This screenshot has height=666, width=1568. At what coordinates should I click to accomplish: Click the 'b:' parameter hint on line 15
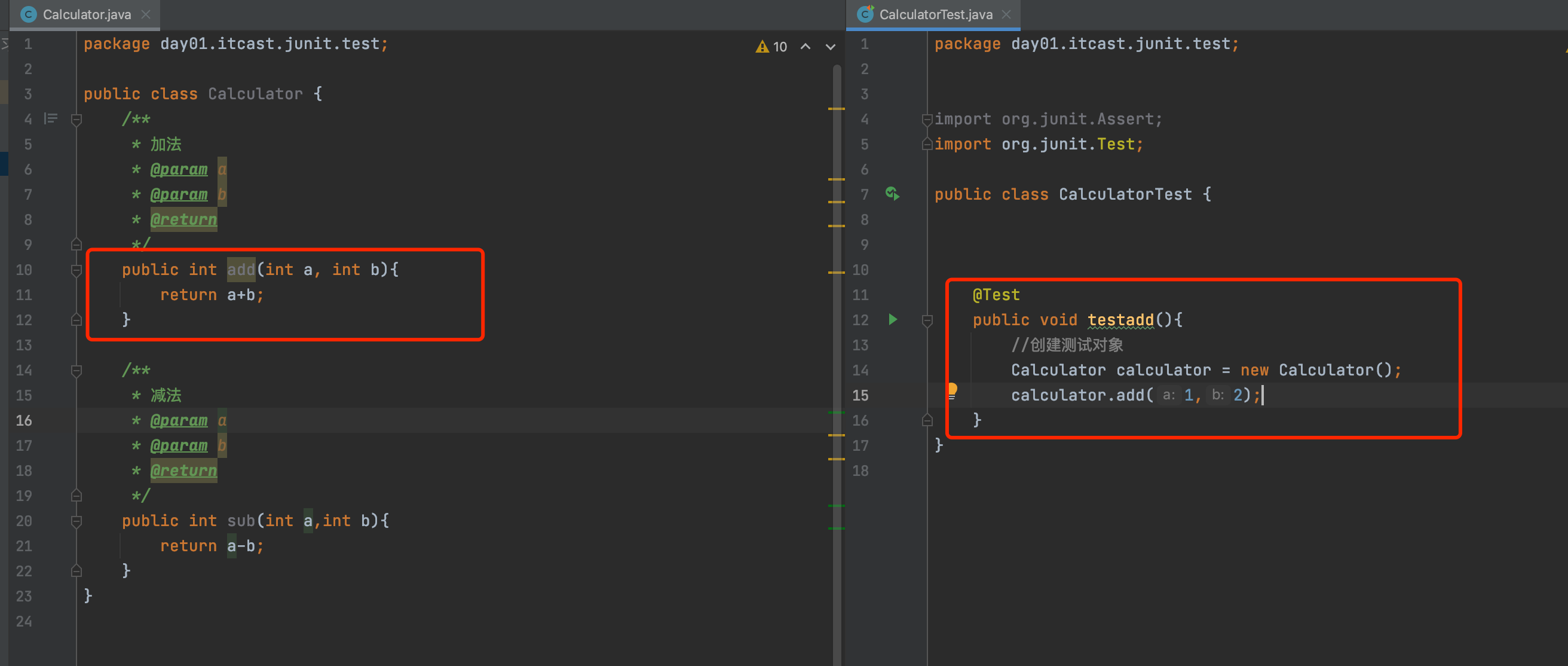1217,395
